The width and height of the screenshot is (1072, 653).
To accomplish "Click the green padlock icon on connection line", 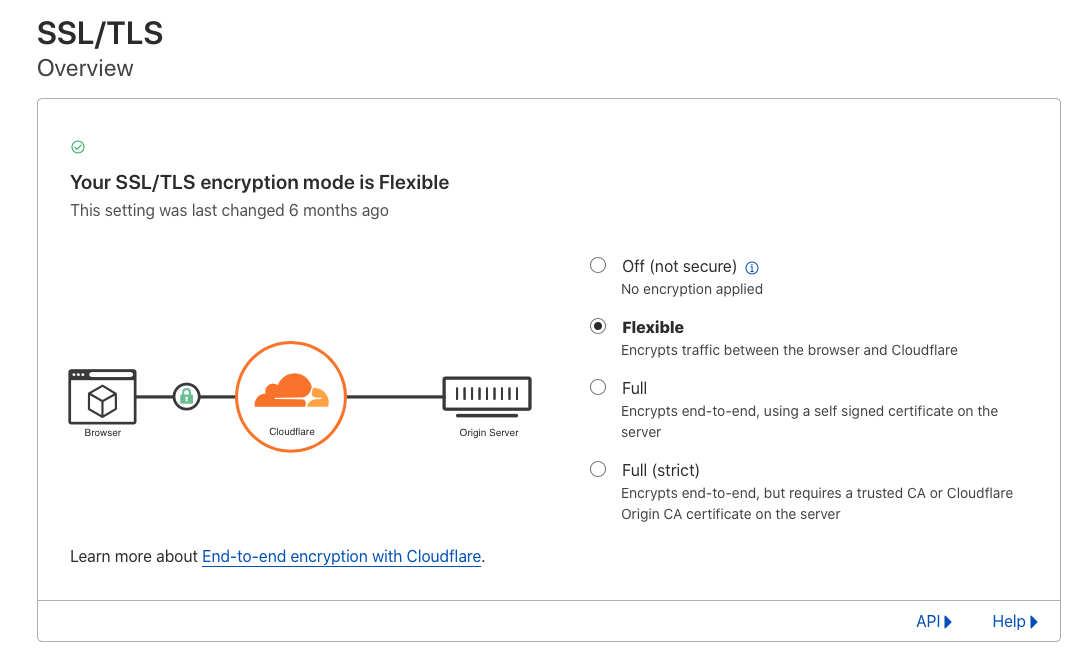I will [186, 396].
